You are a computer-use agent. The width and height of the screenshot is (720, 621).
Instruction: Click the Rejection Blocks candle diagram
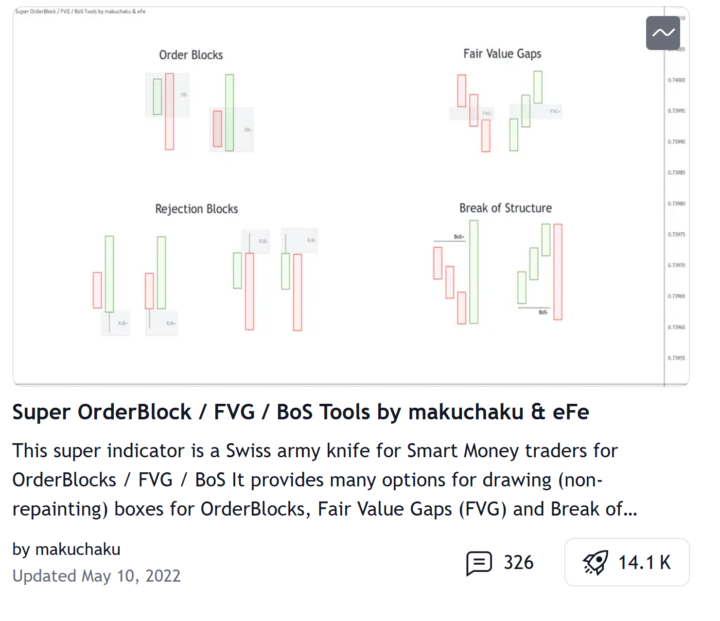click(x=204, y=280)
